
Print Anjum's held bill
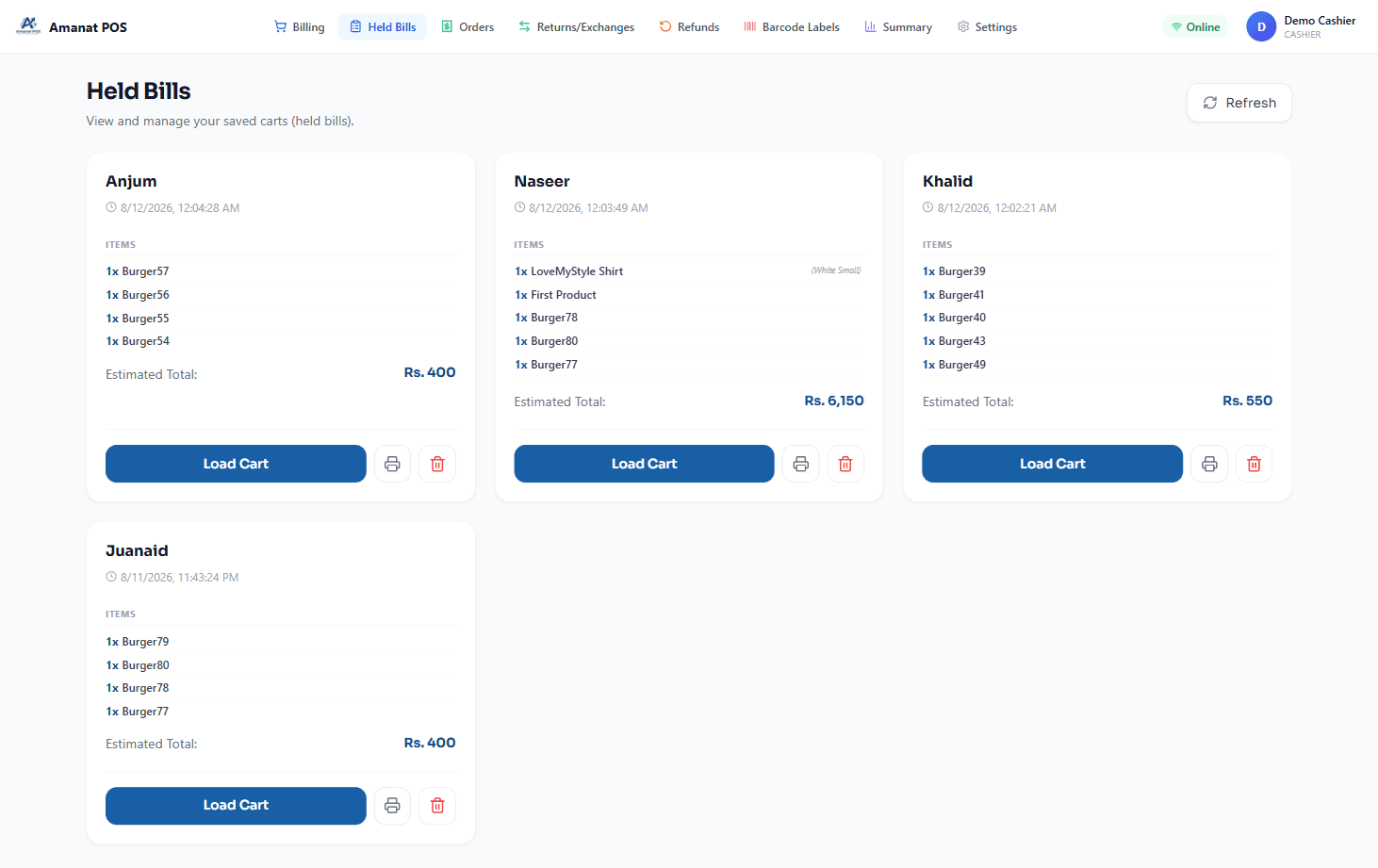[x=392, y=464]
